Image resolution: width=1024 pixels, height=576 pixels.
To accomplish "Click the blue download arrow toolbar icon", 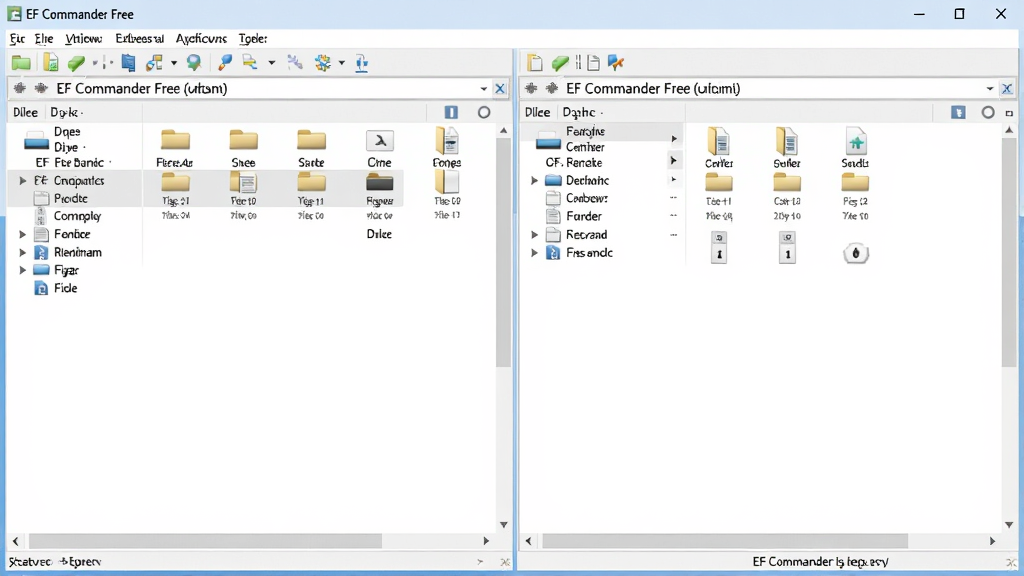I will click(362, 63).
